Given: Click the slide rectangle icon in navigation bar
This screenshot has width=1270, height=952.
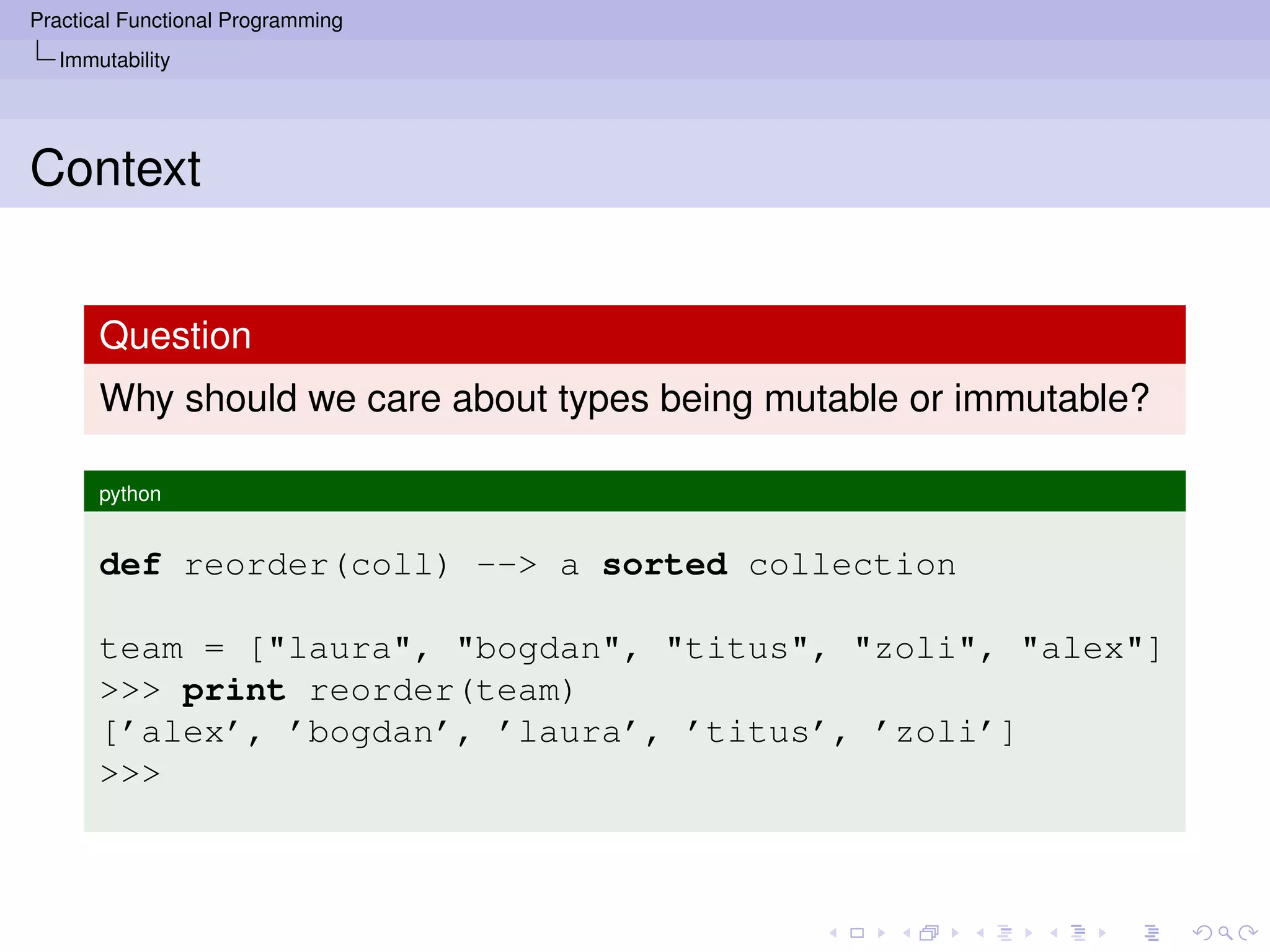Looking at the screenshot, I should [857, 932].
